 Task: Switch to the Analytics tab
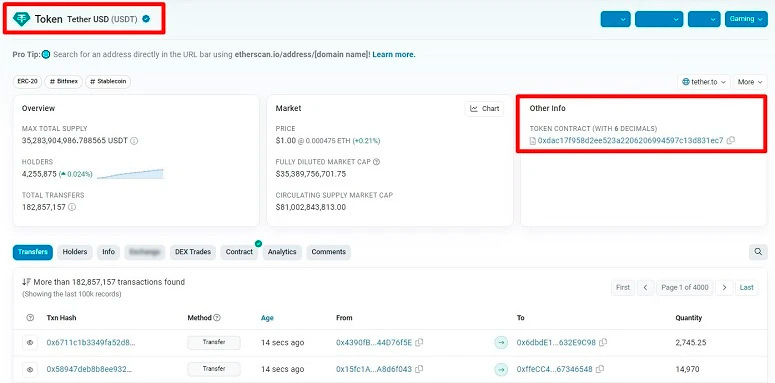(x=282, y=252)
